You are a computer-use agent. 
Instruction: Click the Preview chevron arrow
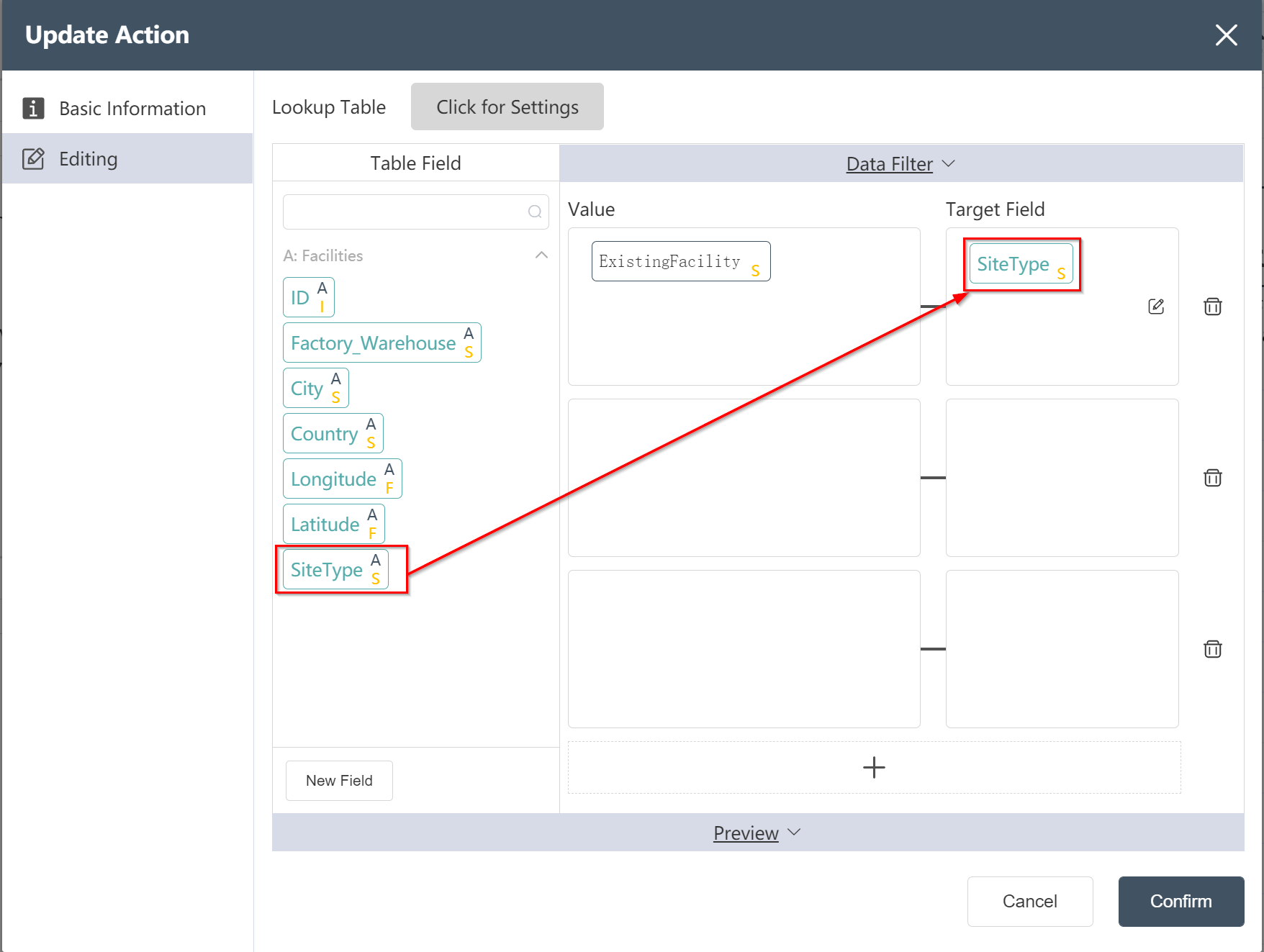794,833
